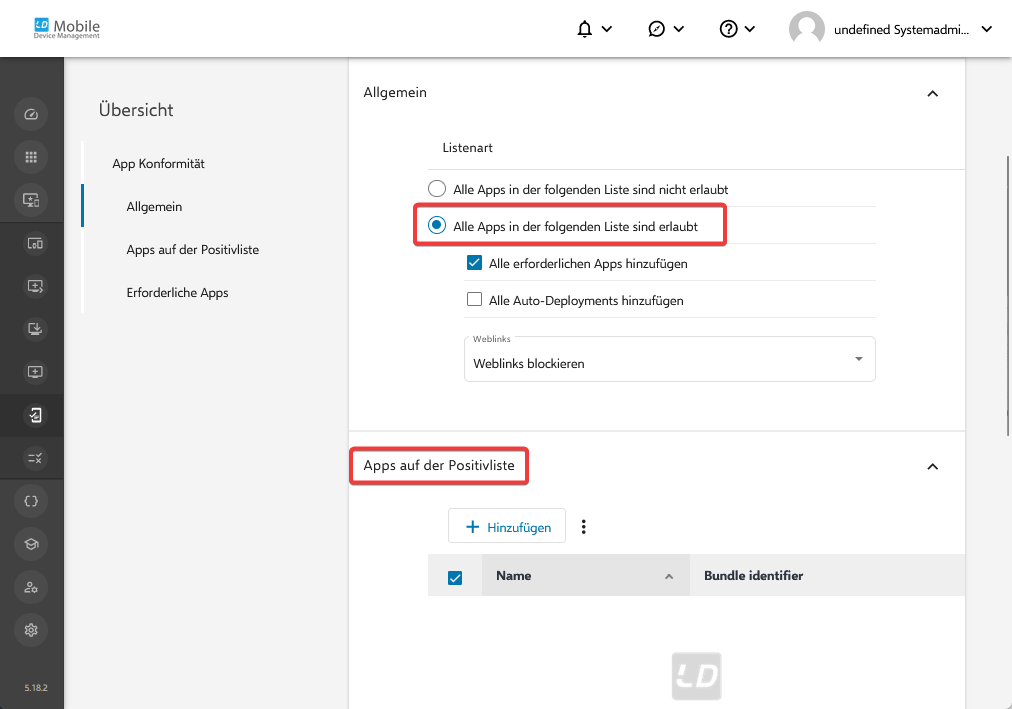This screenshot has width=1012, height=709.
Task: Click the Hinzufügen button
Action: [x=507, y=527]
